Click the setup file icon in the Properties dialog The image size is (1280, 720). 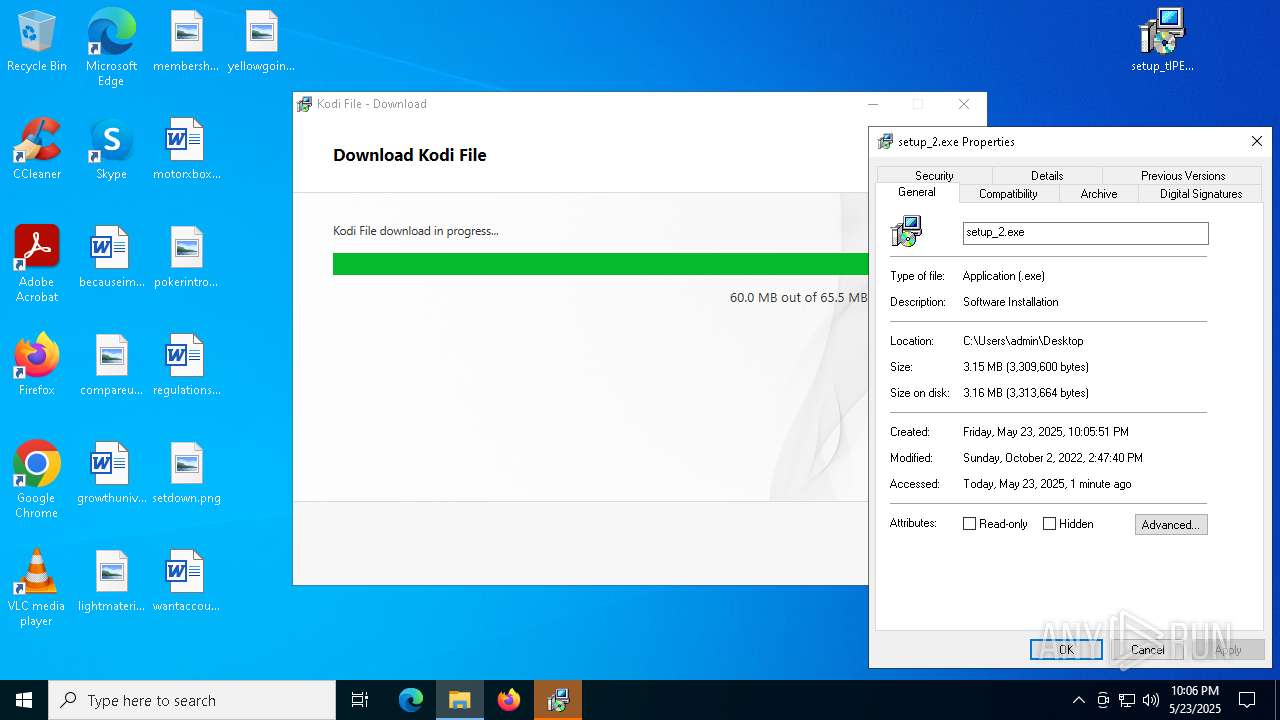pyautogui.click(x=906, y=232)
